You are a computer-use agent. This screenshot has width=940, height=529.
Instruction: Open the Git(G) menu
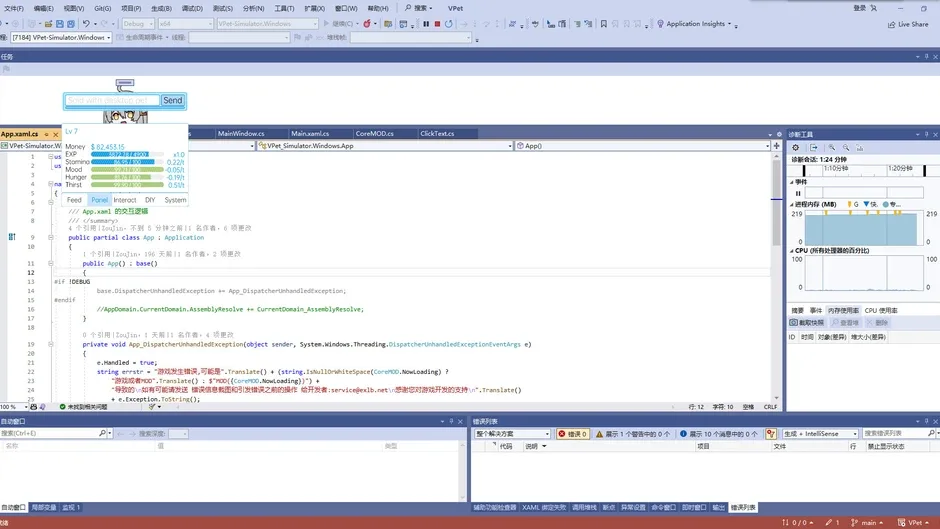pyautogui.click(x=103, y=8)
